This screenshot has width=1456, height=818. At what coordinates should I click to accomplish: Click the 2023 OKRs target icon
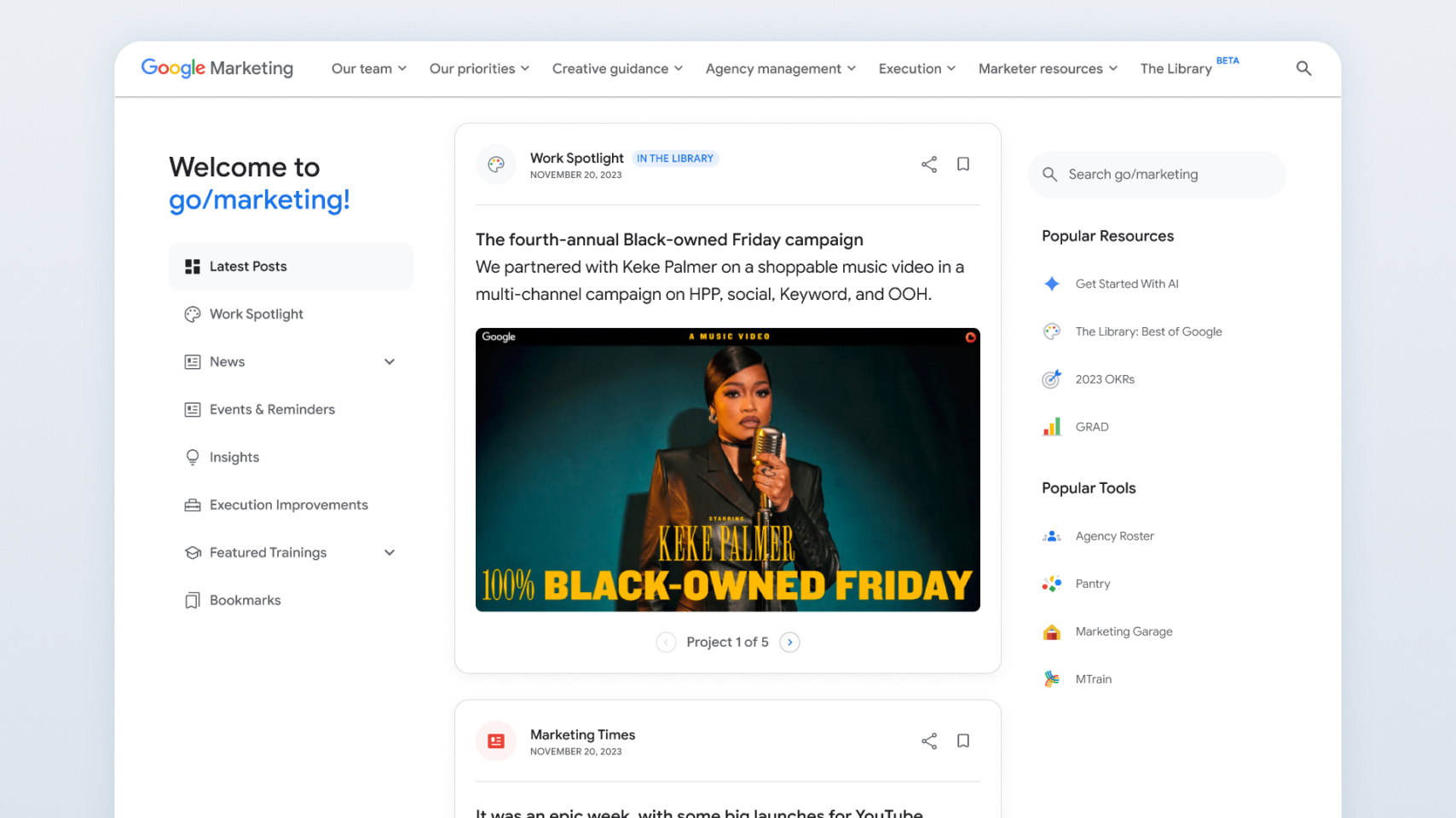(1052, 379)
